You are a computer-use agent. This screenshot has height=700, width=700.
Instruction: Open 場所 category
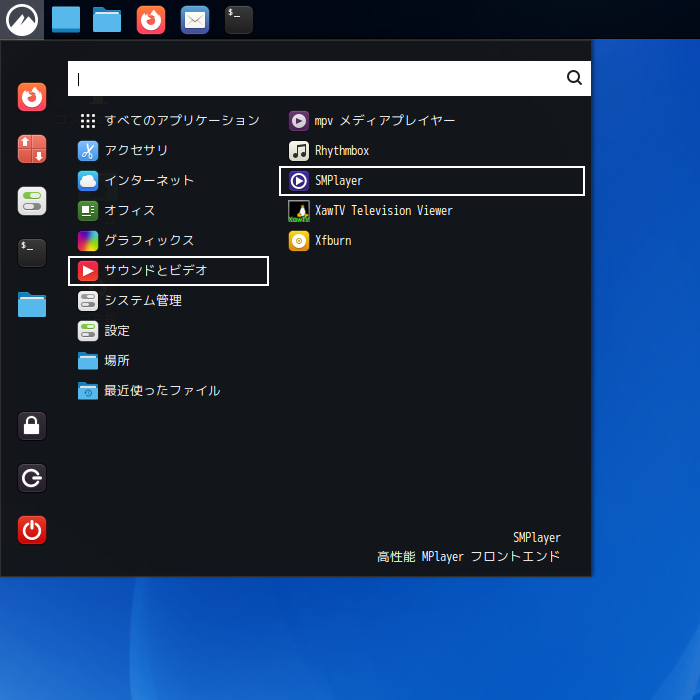pos(168,361)
